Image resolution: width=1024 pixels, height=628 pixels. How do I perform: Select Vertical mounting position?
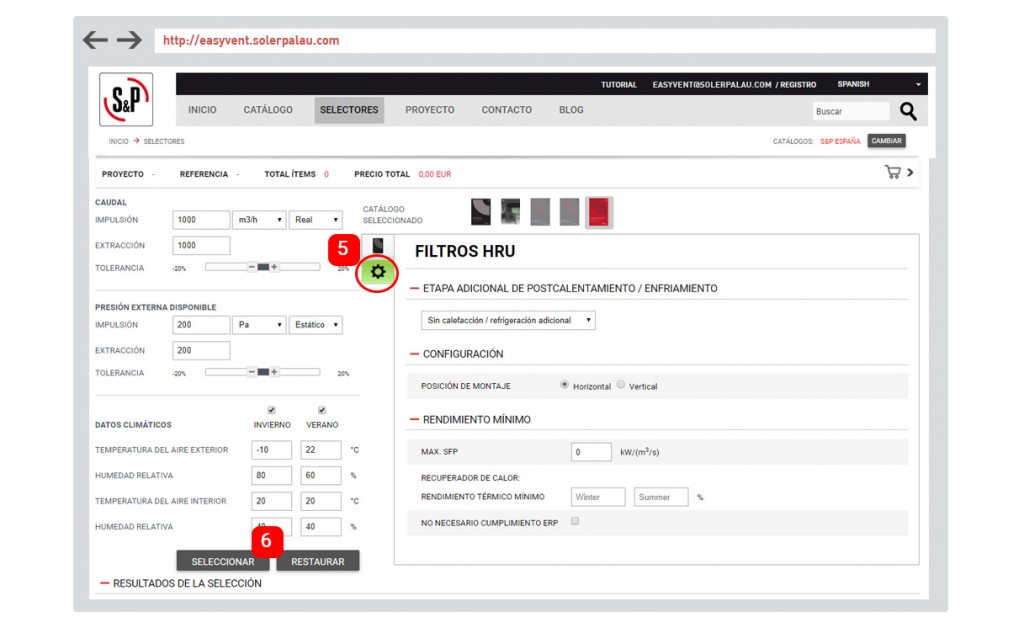(620, 385)
